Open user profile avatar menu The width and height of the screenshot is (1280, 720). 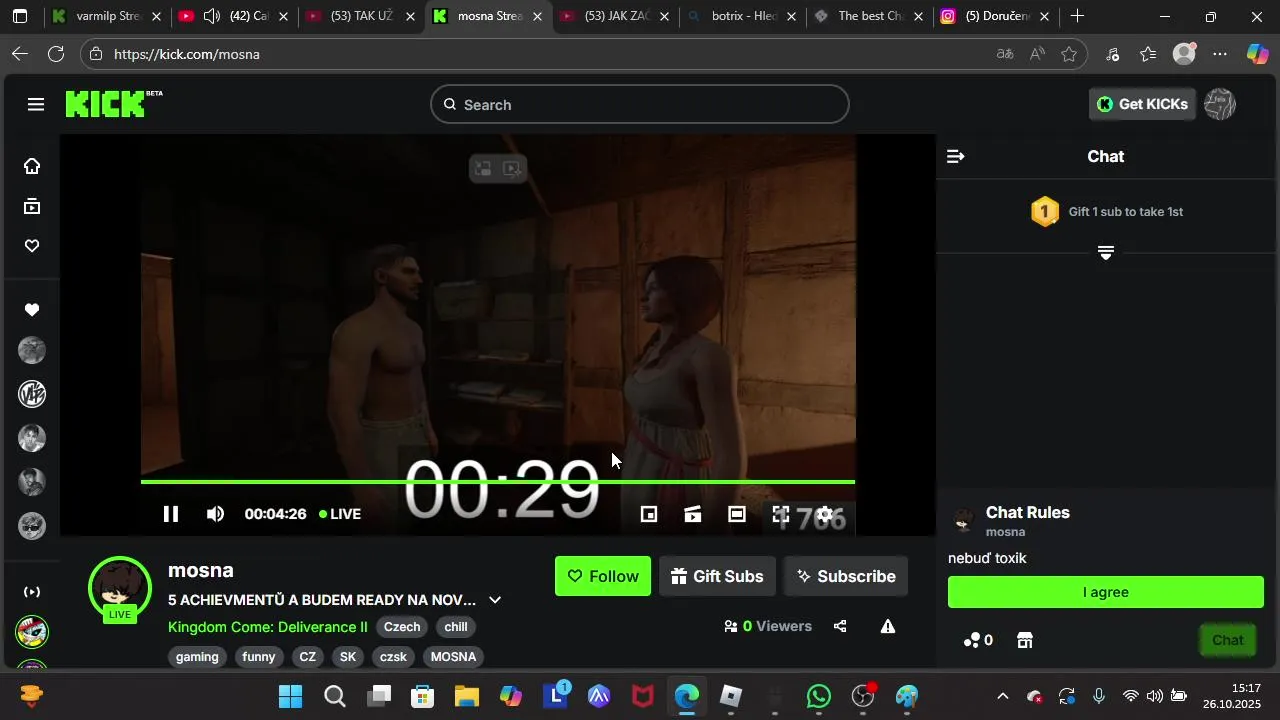[1220, 104]
